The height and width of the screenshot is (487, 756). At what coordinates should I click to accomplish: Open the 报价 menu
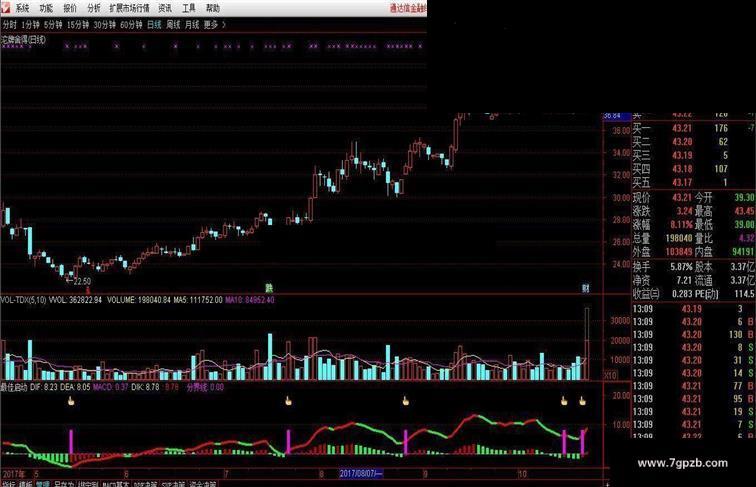[70, 8]
